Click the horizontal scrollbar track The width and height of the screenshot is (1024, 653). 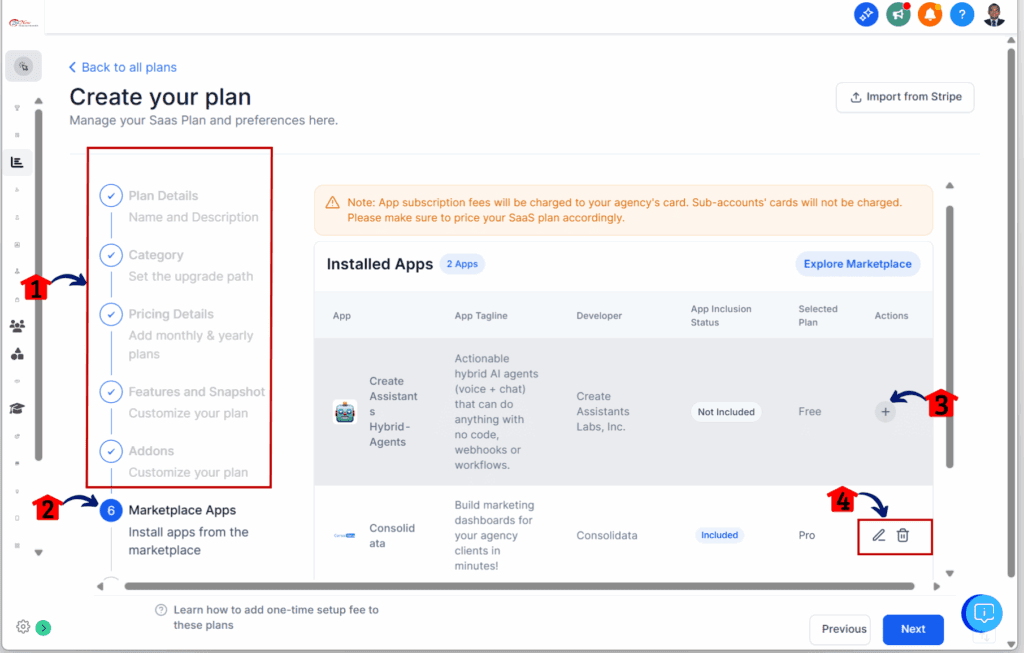519,586
